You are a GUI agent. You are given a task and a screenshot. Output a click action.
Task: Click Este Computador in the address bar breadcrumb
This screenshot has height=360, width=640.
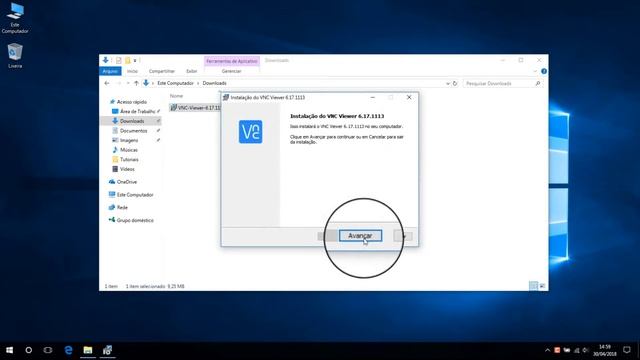click(176, 83)
